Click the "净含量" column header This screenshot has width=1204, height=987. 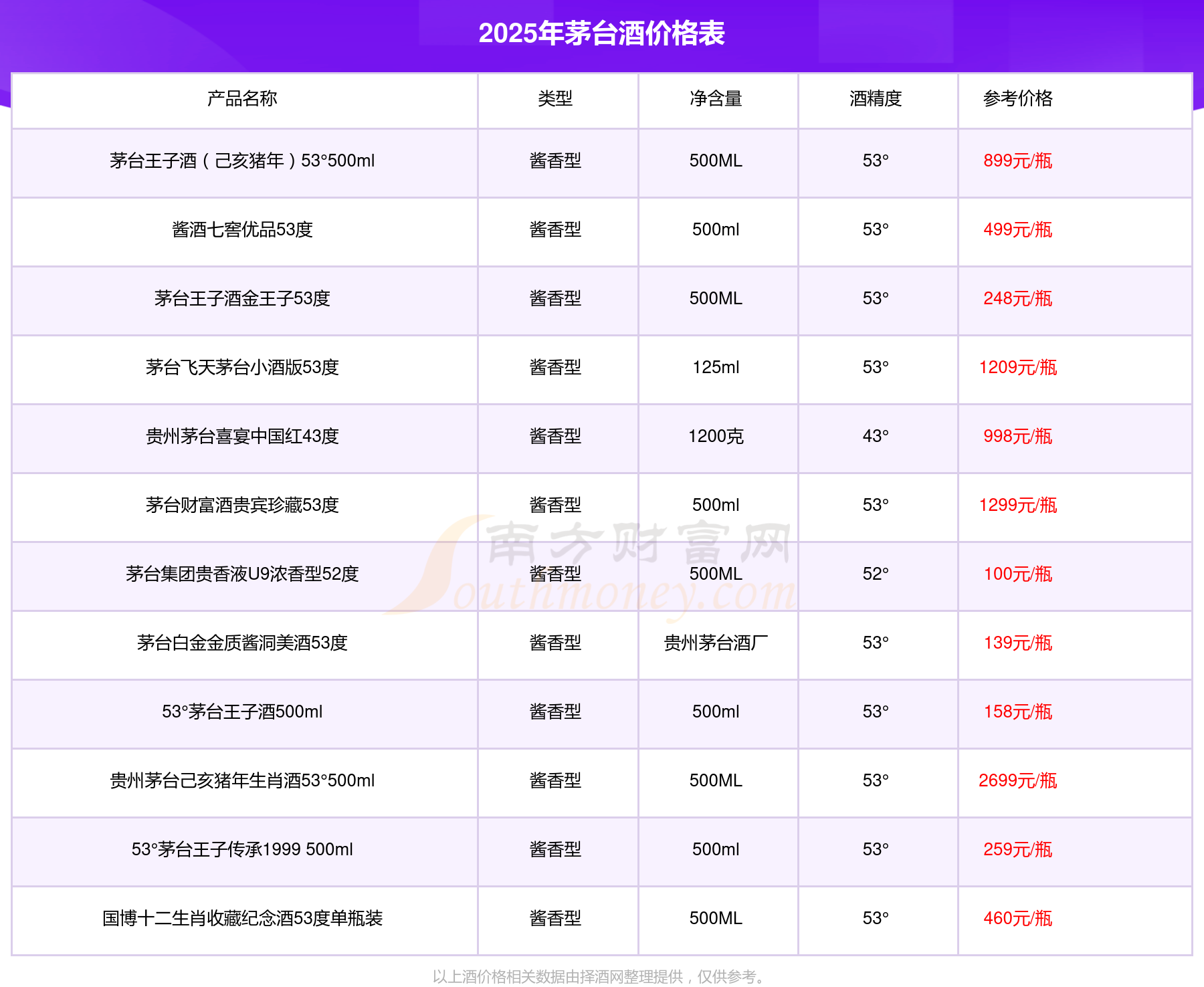click(x=716, y=98)
